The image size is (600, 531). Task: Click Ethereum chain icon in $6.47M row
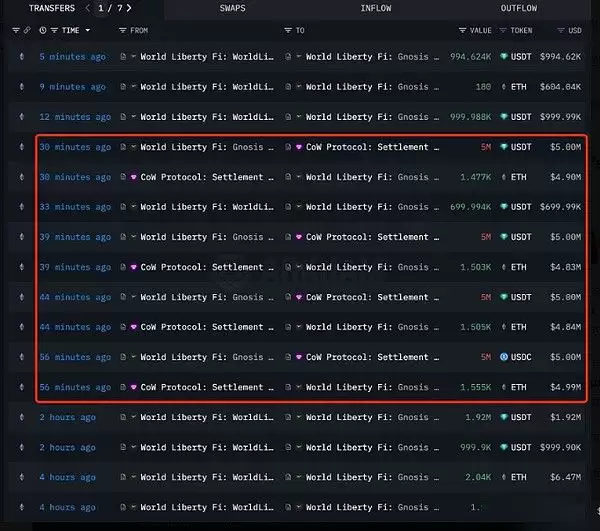click(x=22, y=477)
